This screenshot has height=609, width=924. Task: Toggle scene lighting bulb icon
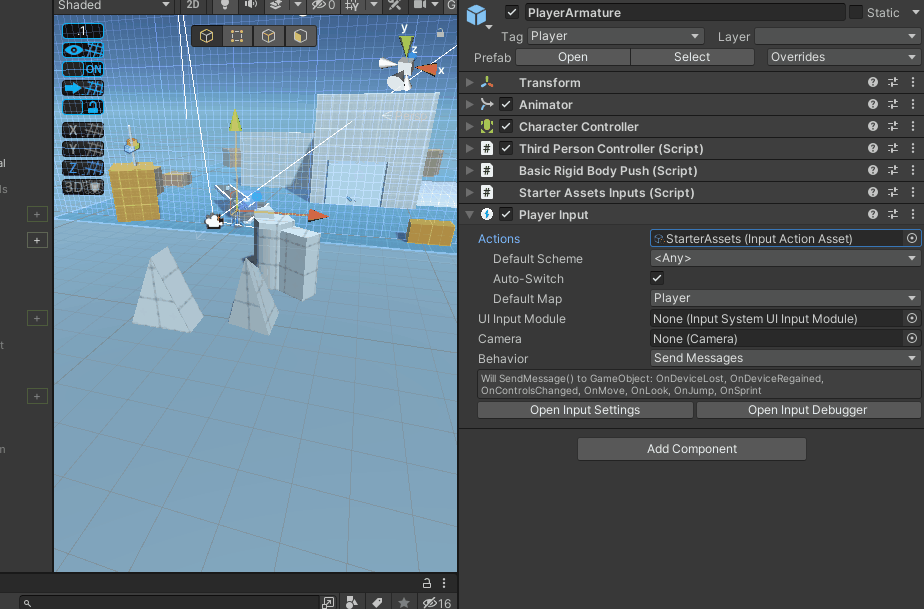(224, 6)
